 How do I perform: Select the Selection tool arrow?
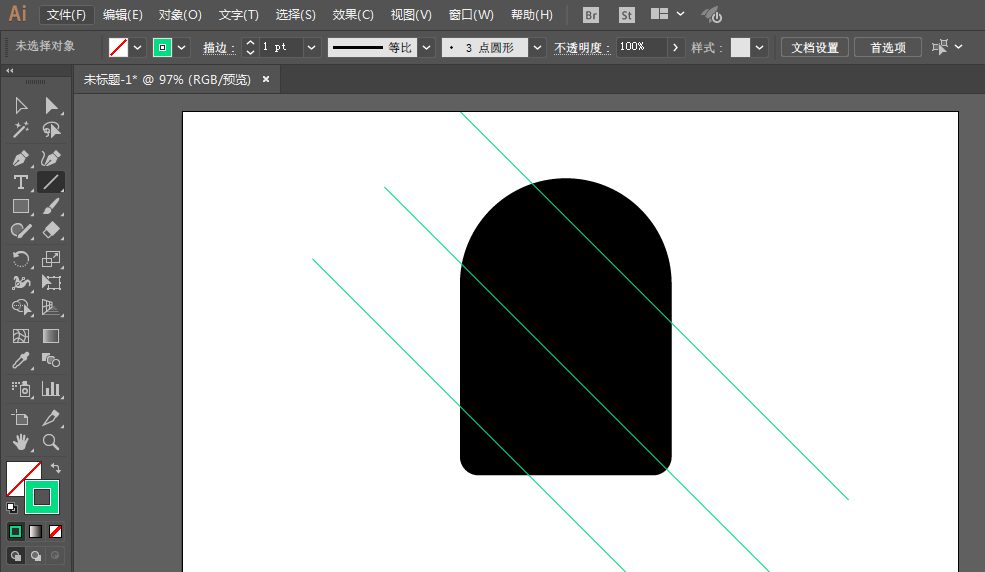pyautogui.click(x=21, y=105)
